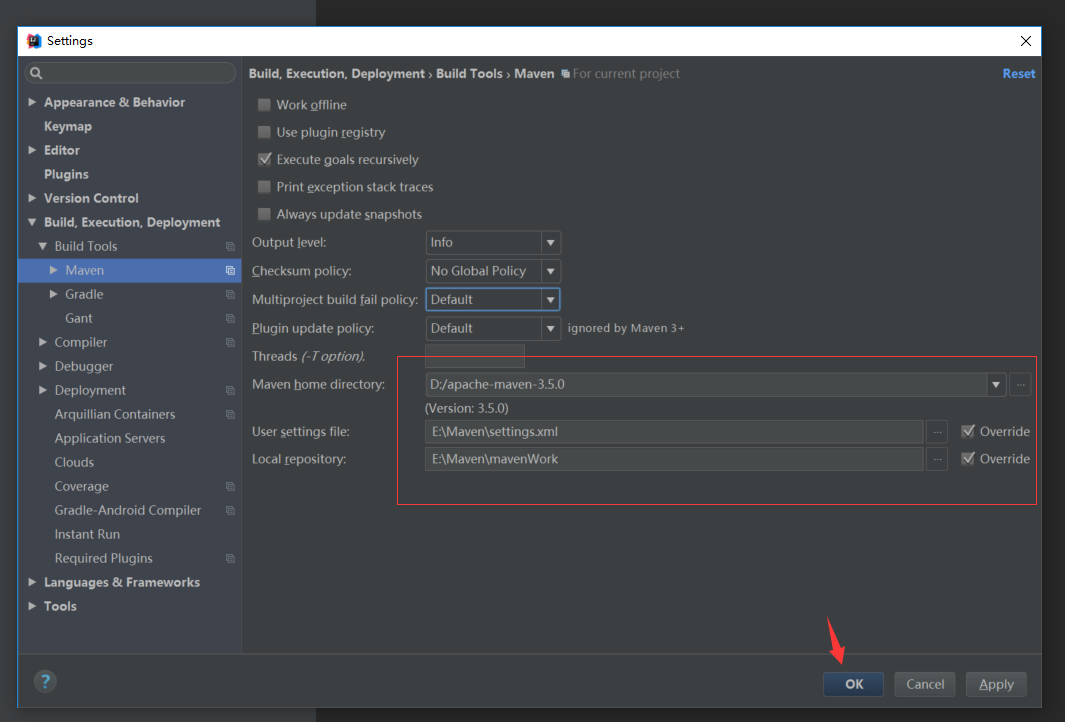
Task: Expand the Maven node arrow
Action: pyautogui.click(x=54, y=270)
